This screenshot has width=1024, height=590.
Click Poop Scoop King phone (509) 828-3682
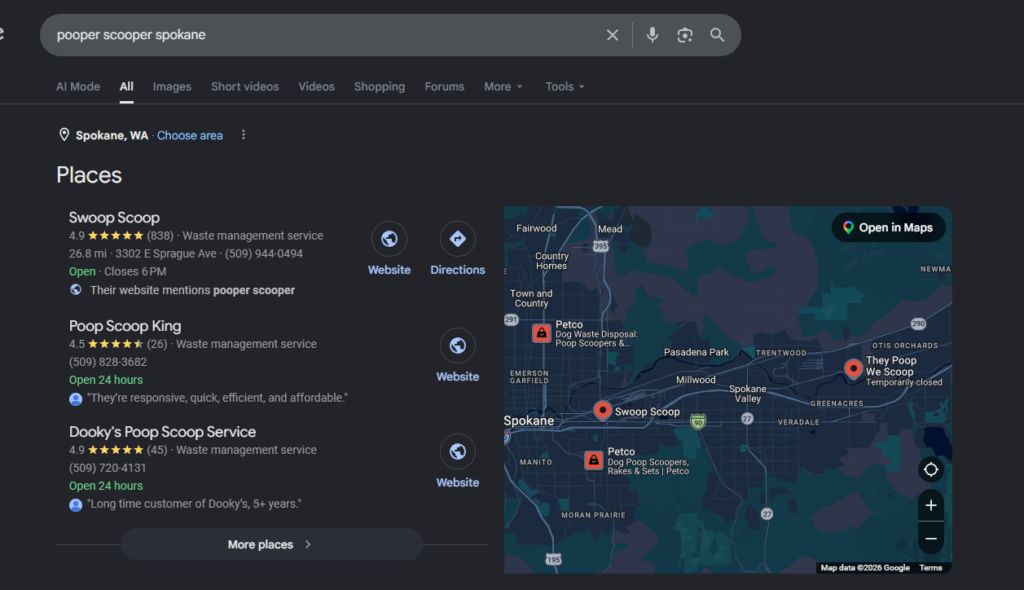pos(108,362)
